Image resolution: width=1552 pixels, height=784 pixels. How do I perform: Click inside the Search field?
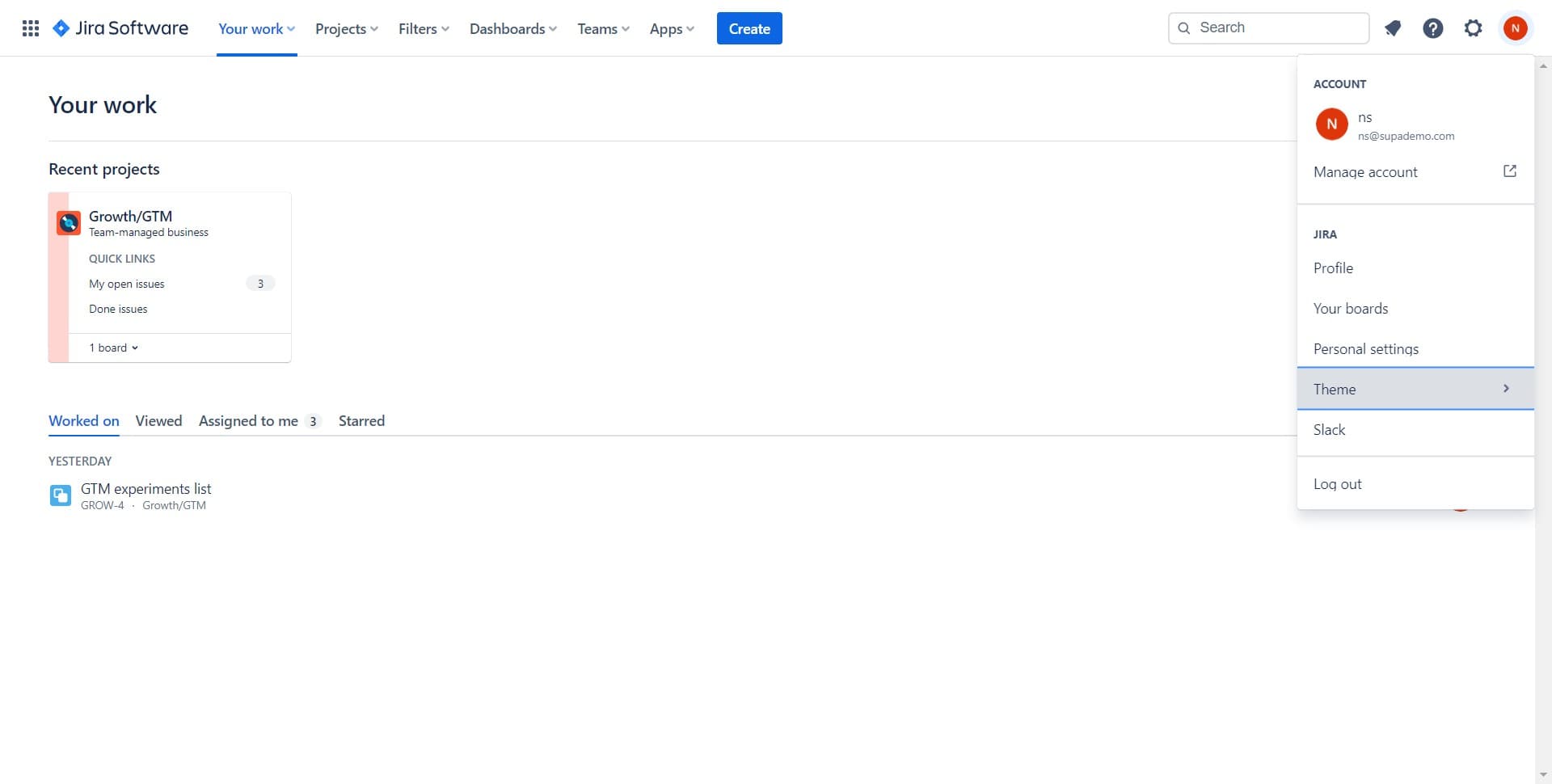pyautogui.click(x=1269, y=27)
